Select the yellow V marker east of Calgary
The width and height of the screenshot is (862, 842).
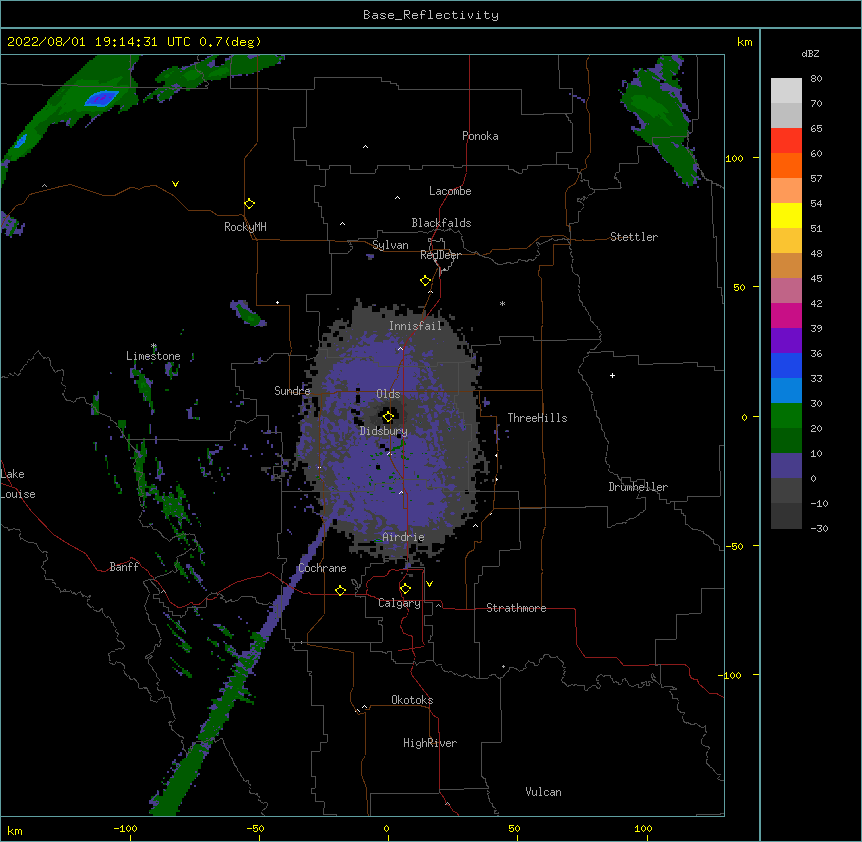point(429,584)
